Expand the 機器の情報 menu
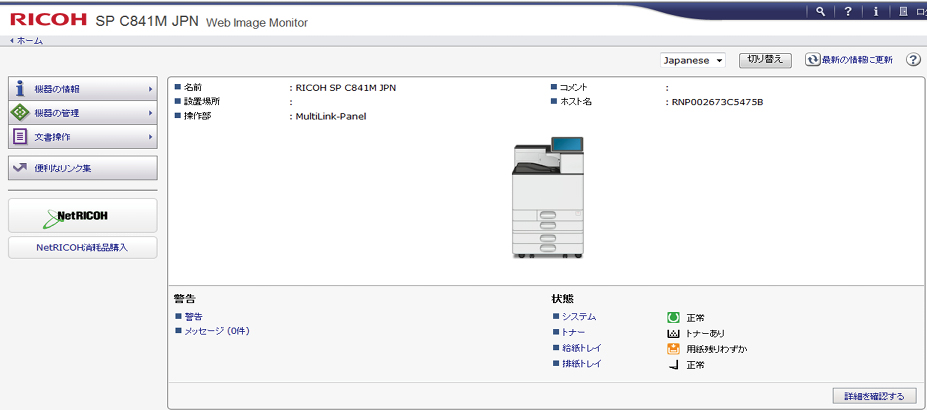Screen dimensions: 927x410 (82, 89)
